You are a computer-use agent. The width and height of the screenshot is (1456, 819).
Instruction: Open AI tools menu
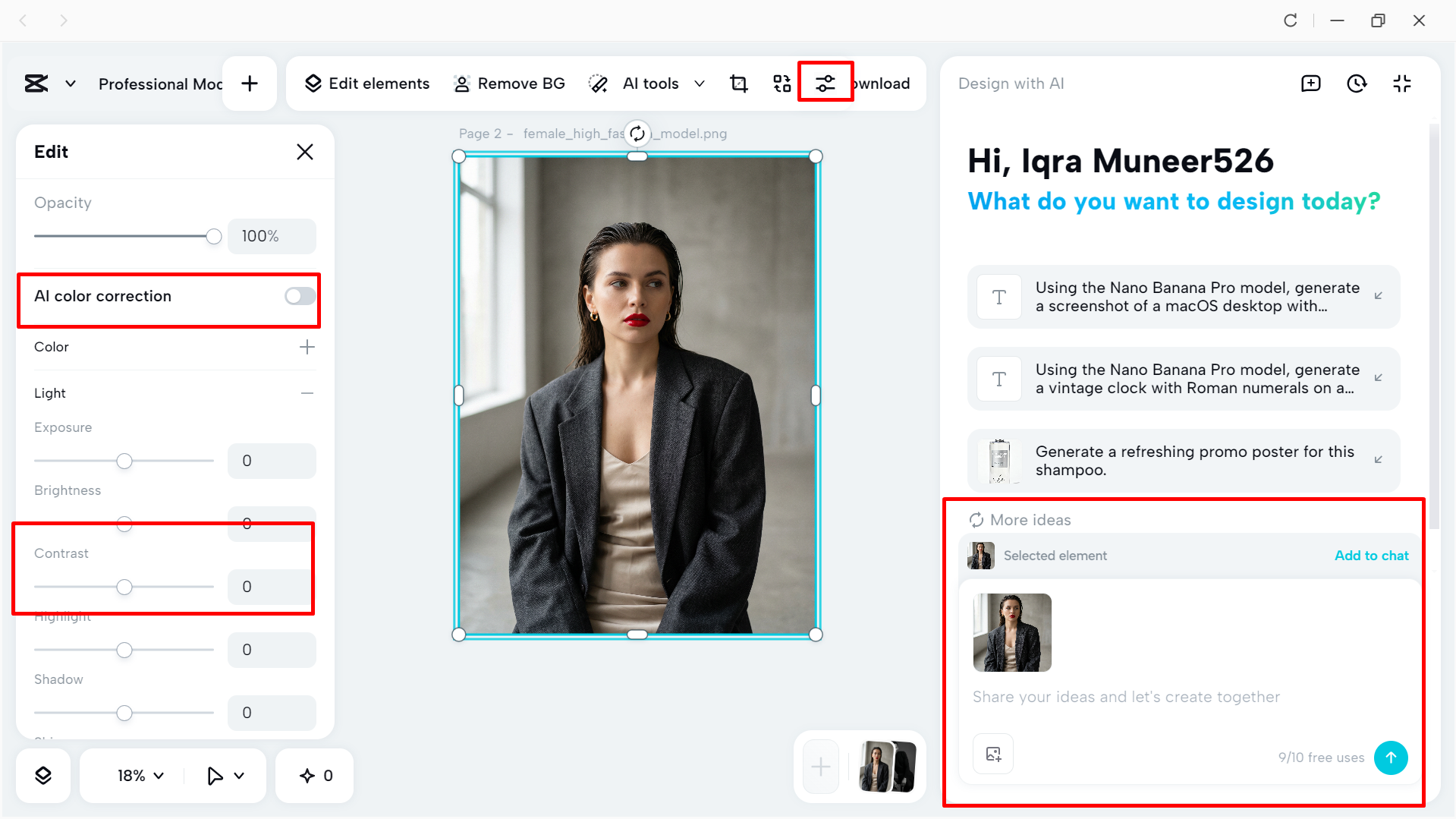point(634,83)
